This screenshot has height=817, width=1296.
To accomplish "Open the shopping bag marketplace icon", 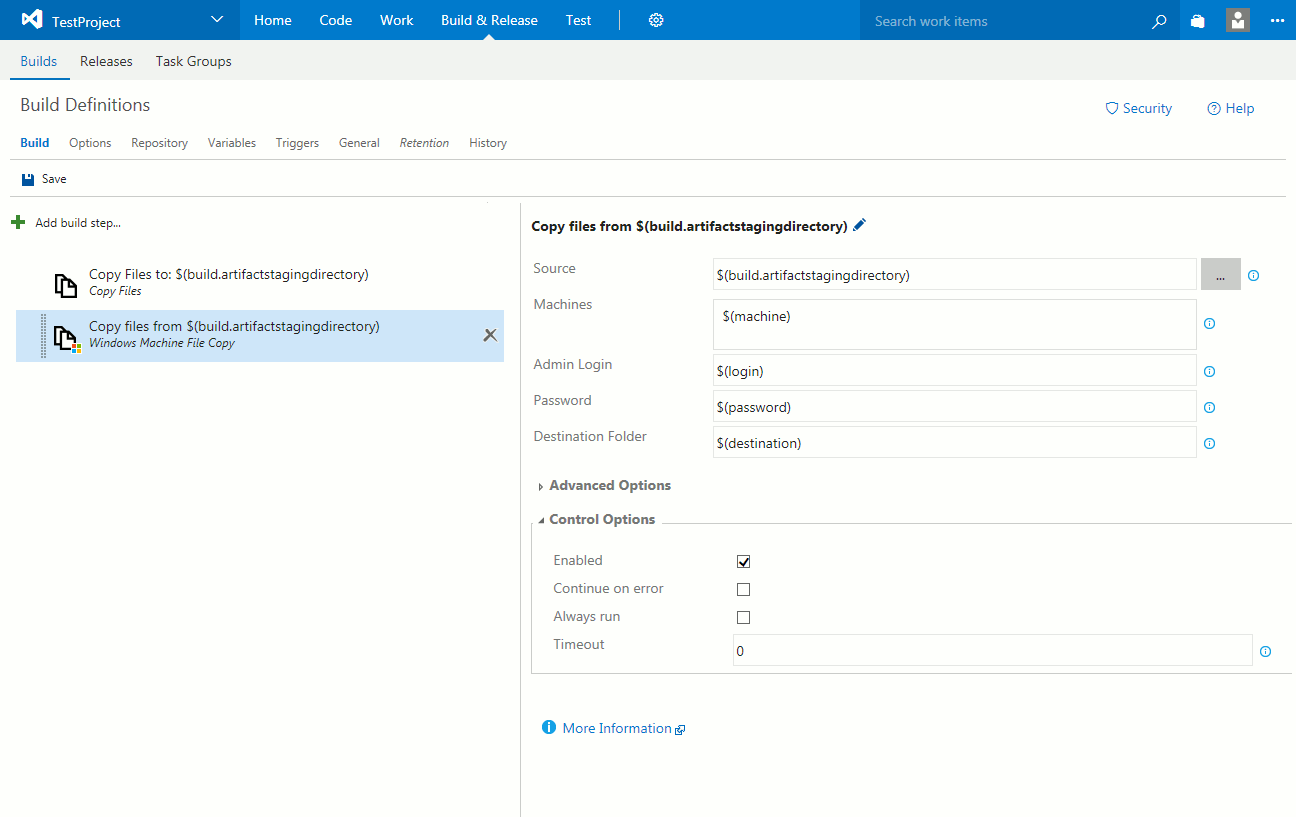I will (x=1198, y=21).
